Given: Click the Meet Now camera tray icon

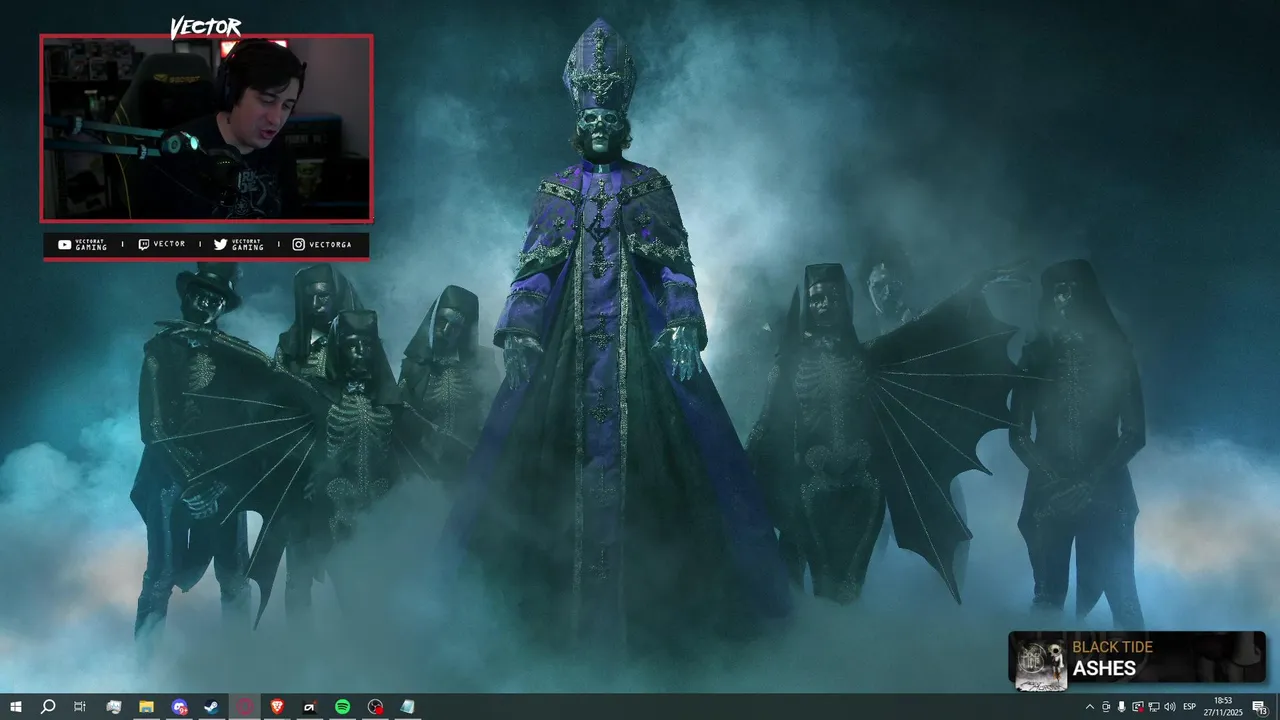Looking at the screenshot, I should pyautogui.click(x=1106, y=707).
